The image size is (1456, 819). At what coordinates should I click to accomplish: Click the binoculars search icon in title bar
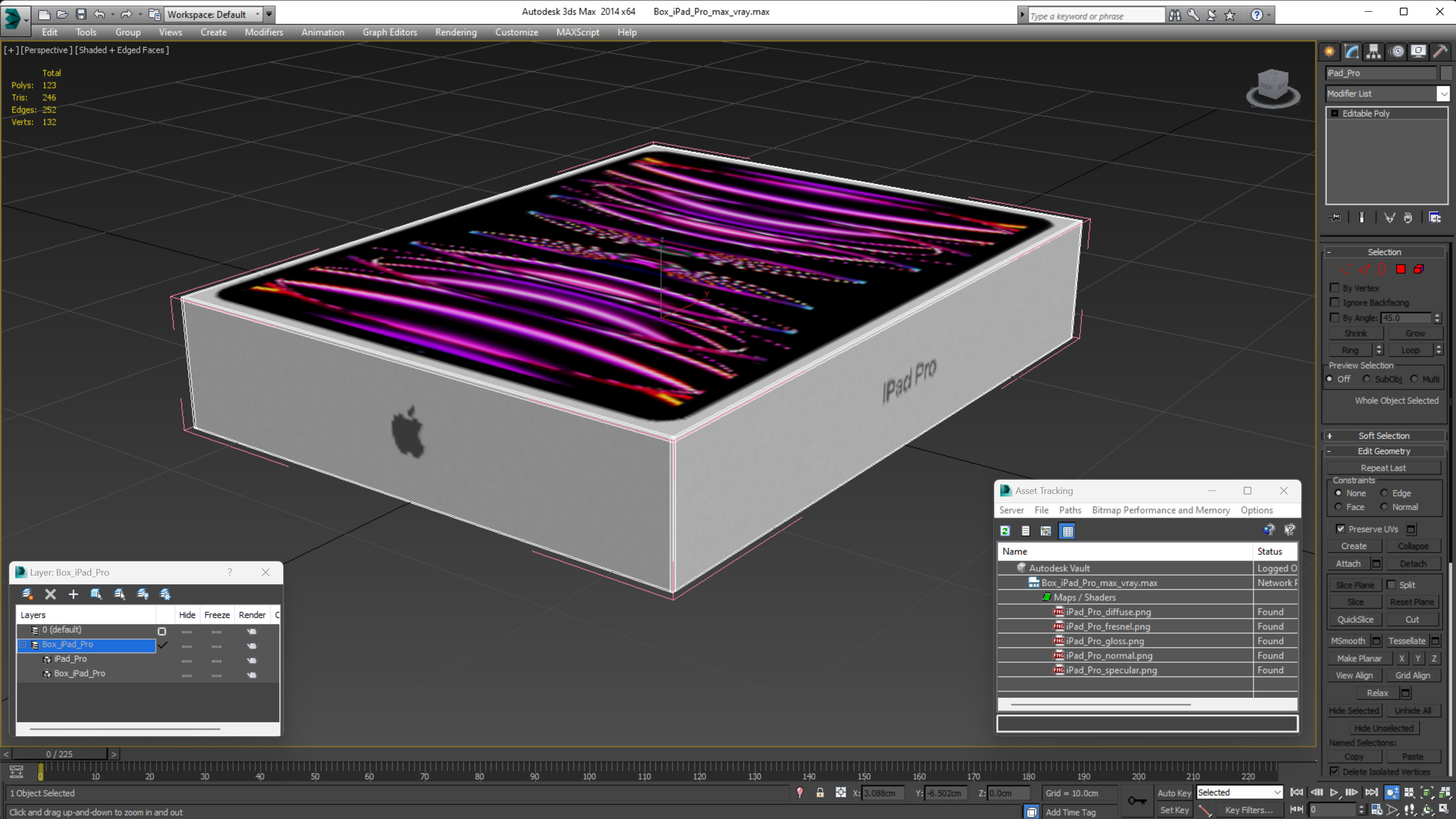(x=1174, y=15)
